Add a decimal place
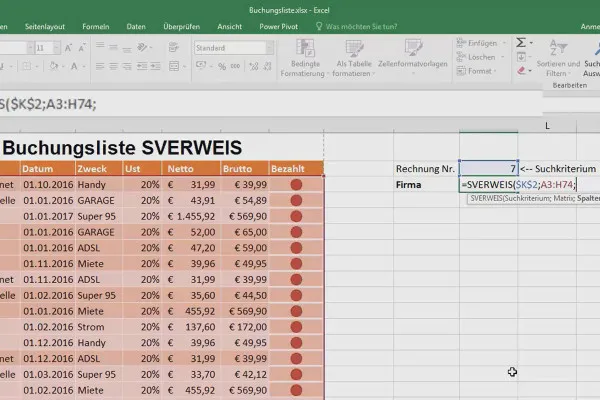This screenshot has width=600, height=400. [254, 66]
